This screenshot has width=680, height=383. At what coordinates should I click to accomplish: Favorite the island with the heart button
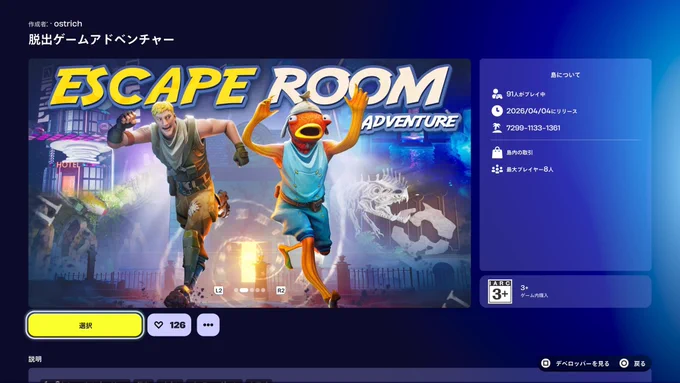coord(169,325)
